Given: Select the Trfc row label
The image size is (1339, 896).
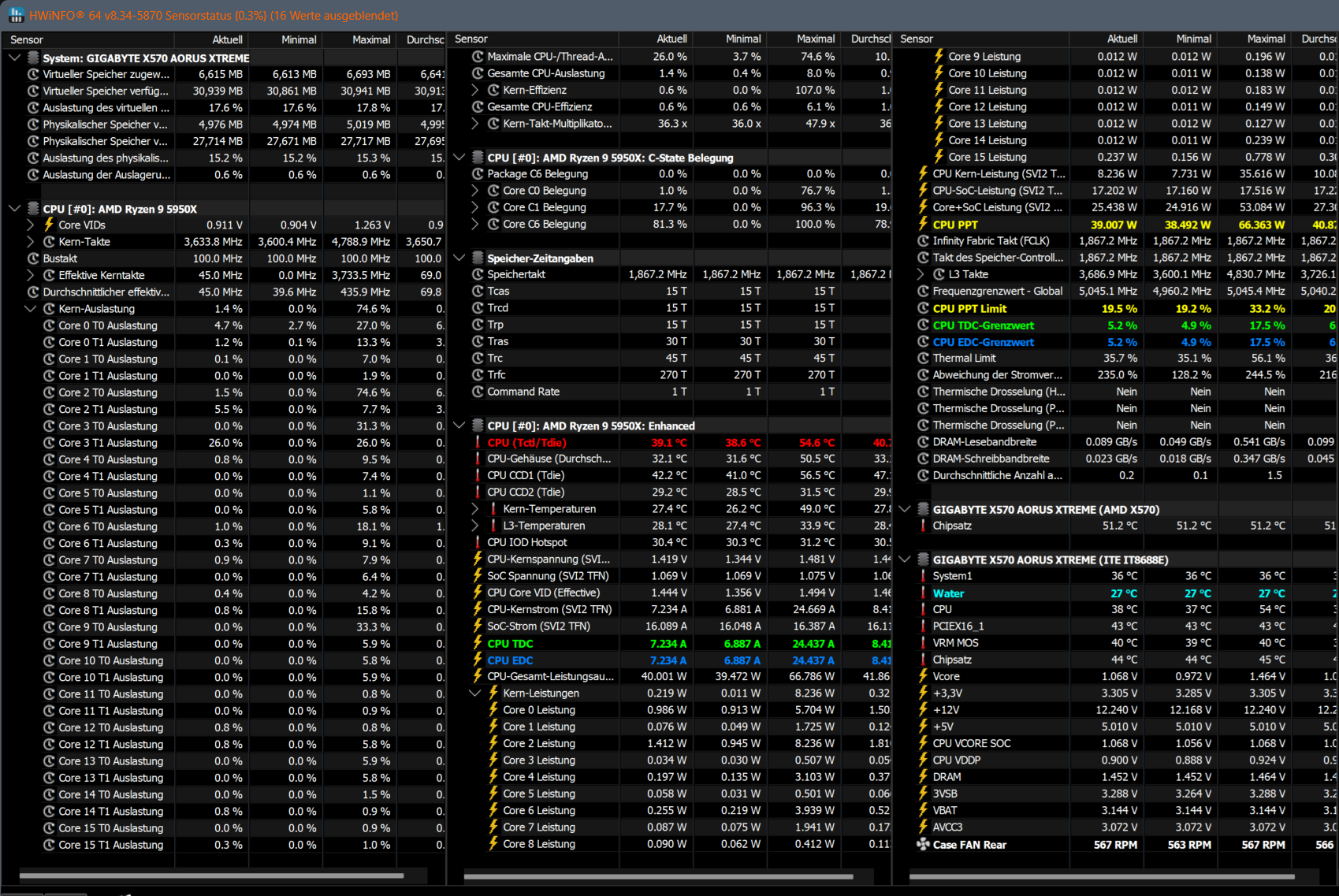Looking at the screenshot, I should (x=497, y=375).
